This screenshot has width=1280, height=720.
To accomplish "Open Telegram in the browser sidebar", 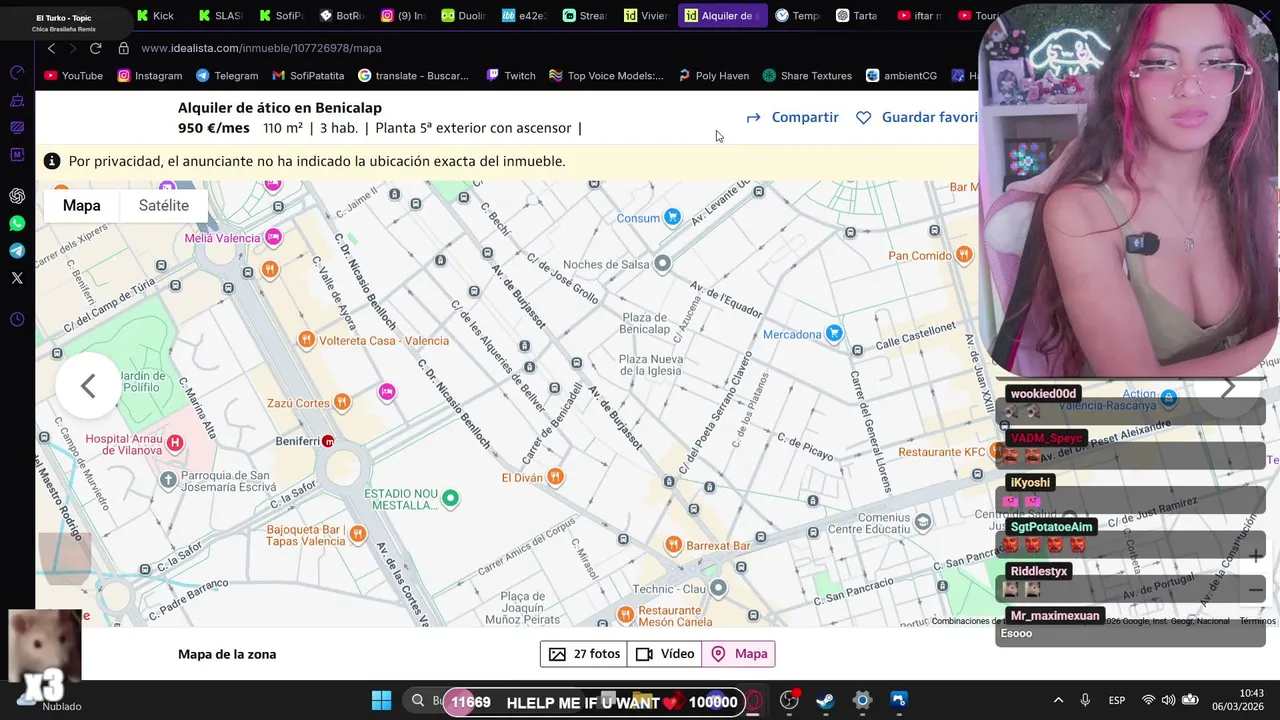I will pyautogui.click(x=17, y=251).
